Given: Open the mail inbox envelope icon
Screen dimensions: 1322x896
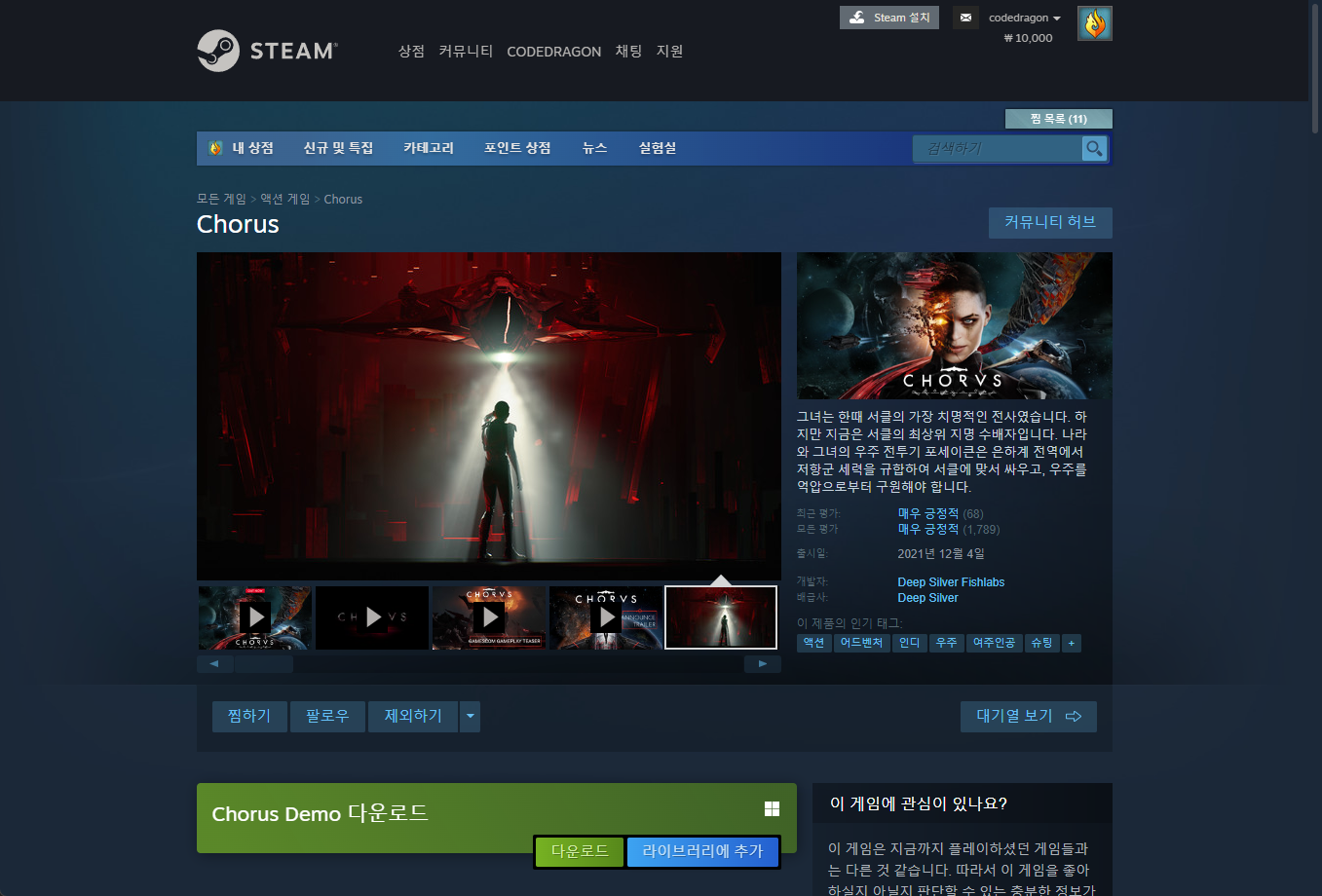Looking at the screenshot, I should [x=965, y=18].
